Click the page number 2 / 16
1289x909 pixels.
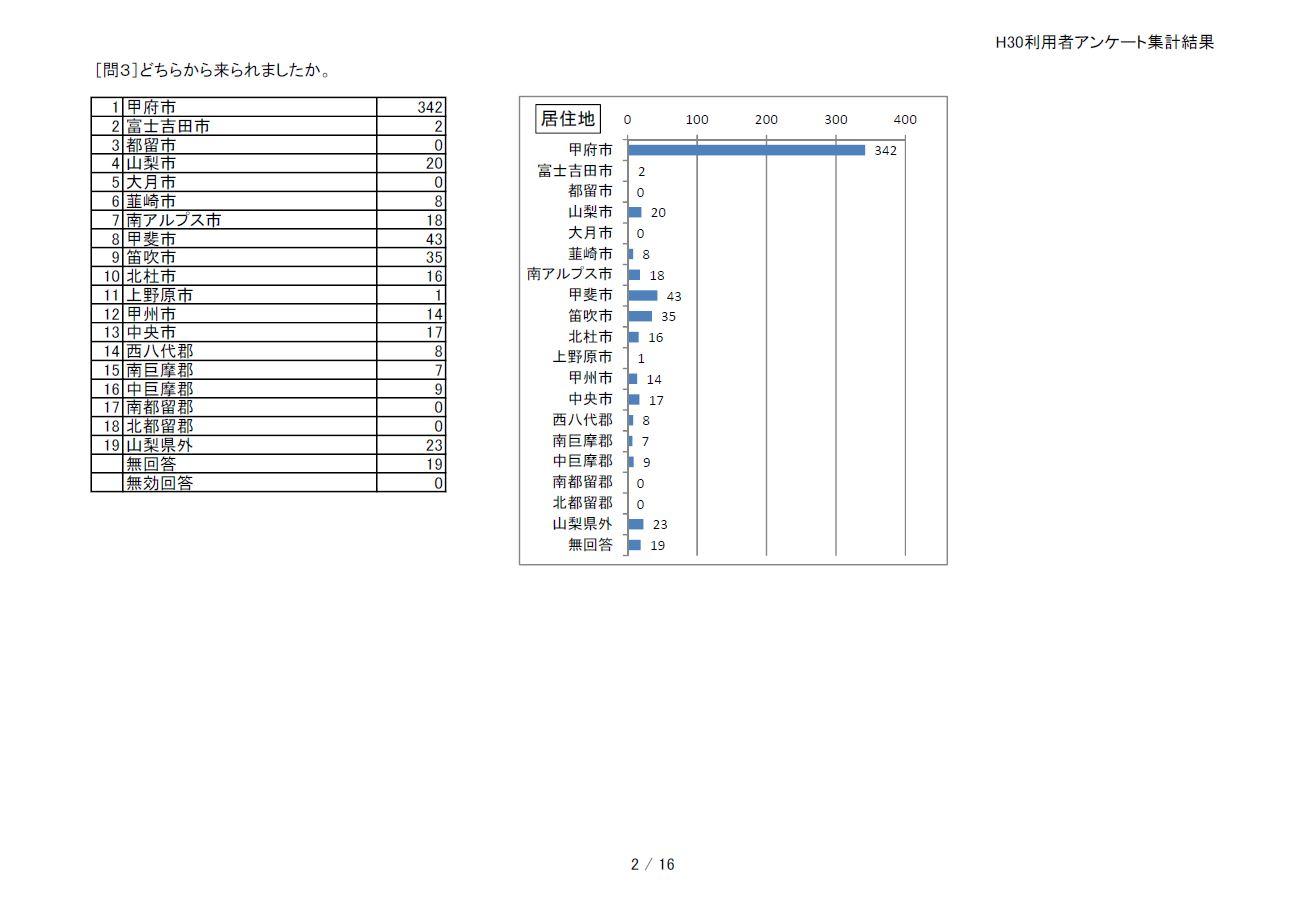pos(653,864)
